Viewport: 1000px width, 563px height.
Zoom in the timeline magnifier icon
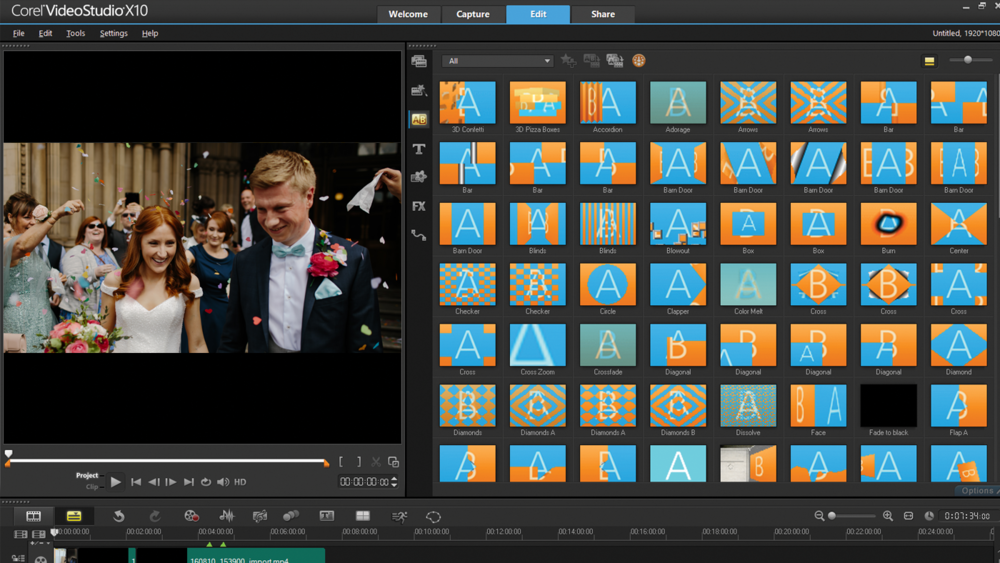[887, 516]
